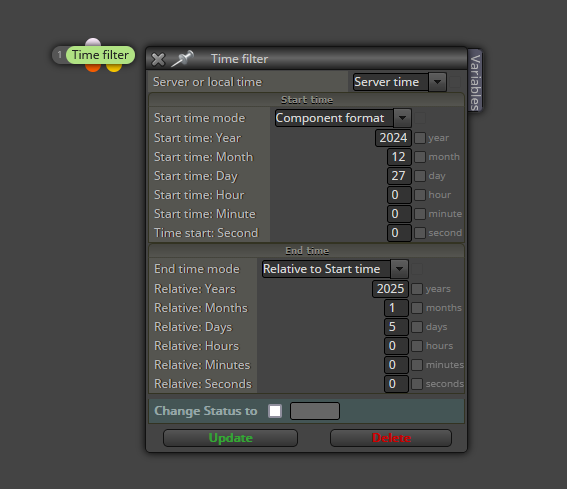Toggle the checkbox beside Component format dropdown
This screenshot has height=489, width=567.
pyautogui.click(x=419, y=118)
